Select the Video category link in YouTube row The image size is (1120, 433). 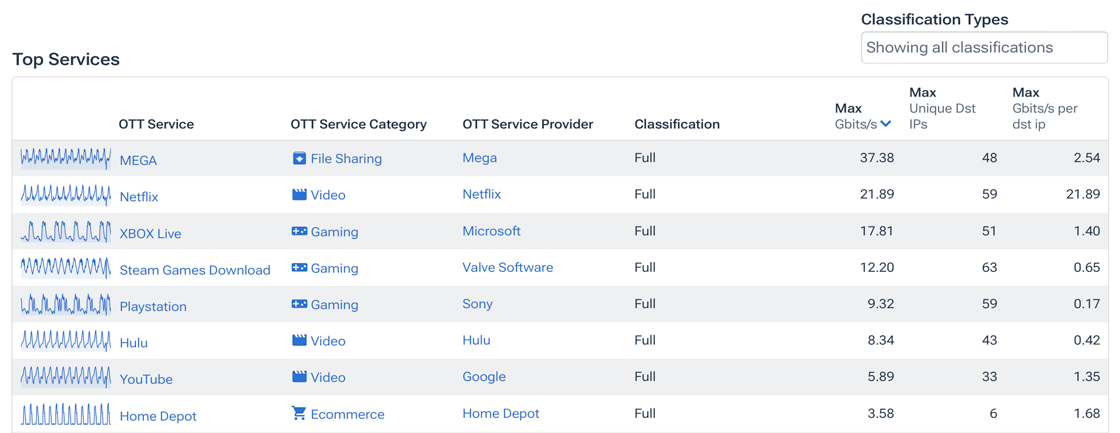[x=328, y=377]
